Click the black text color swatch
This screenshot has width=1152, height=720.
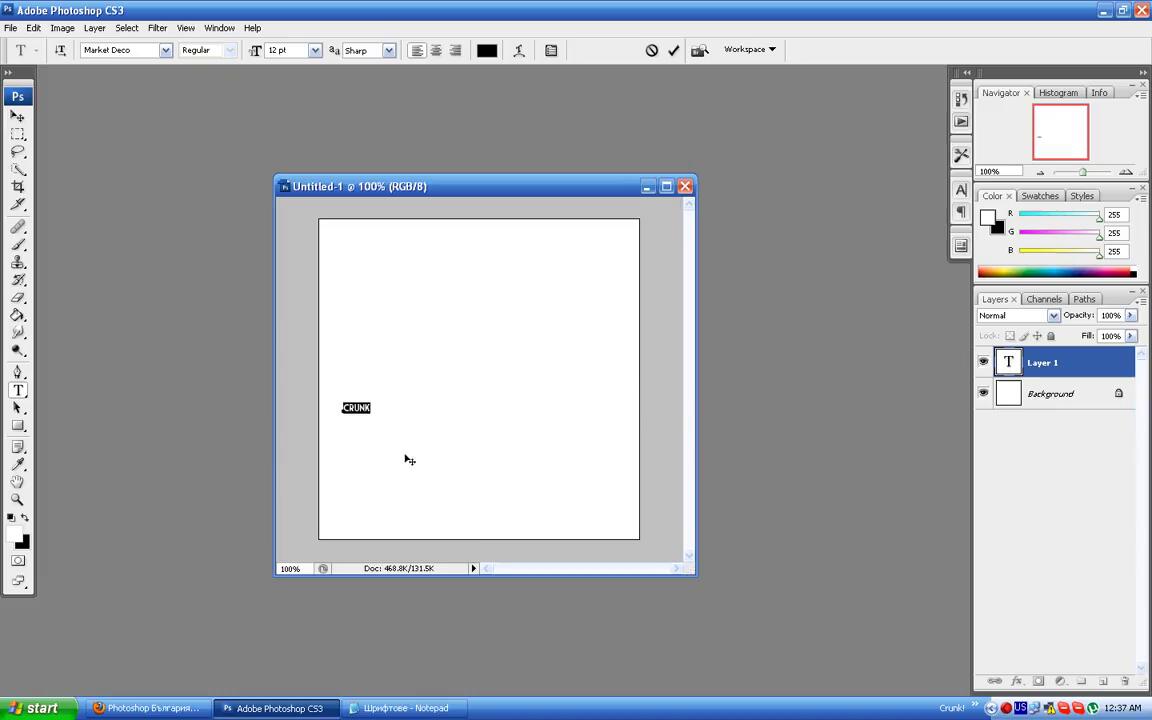(x=487, y=50)
